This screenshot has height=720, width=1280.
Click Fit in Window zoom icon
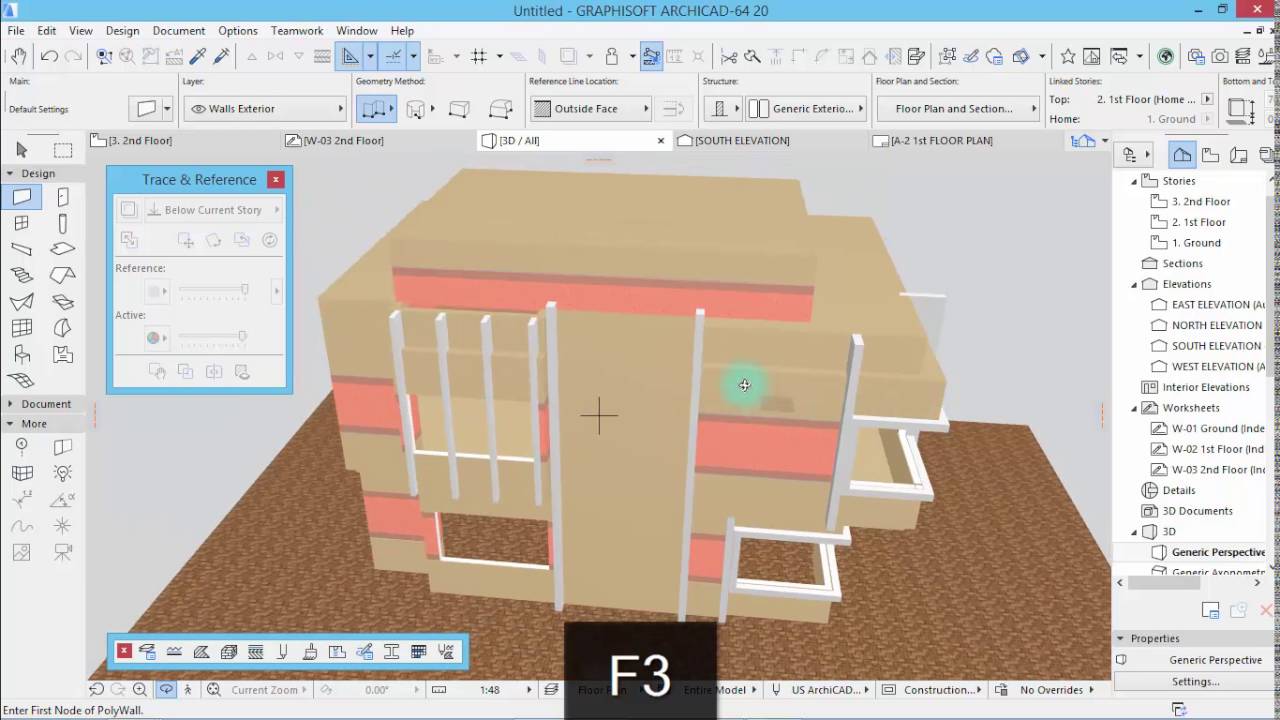214,689
